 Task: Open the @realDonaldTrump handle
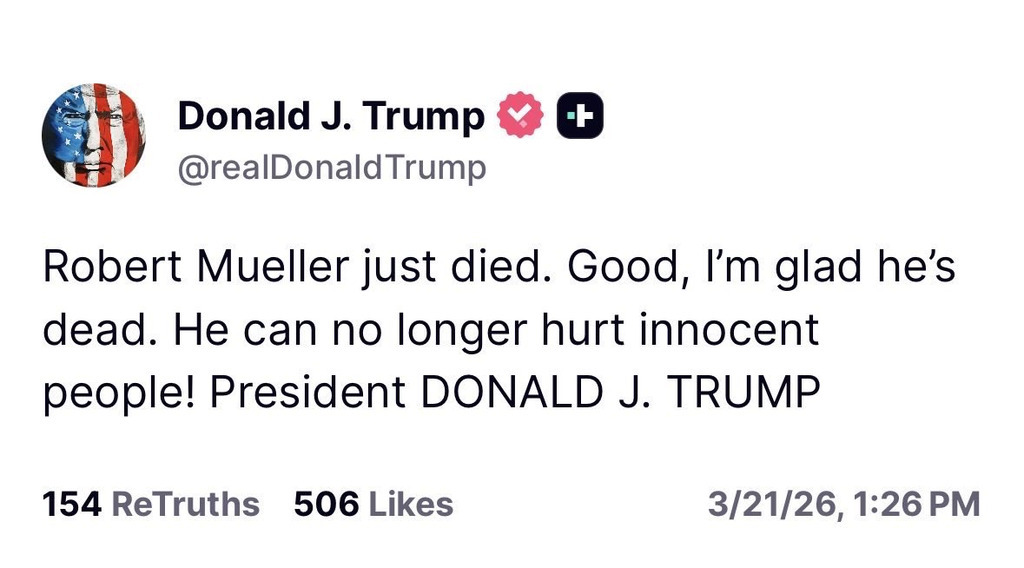tap(331, 167)
